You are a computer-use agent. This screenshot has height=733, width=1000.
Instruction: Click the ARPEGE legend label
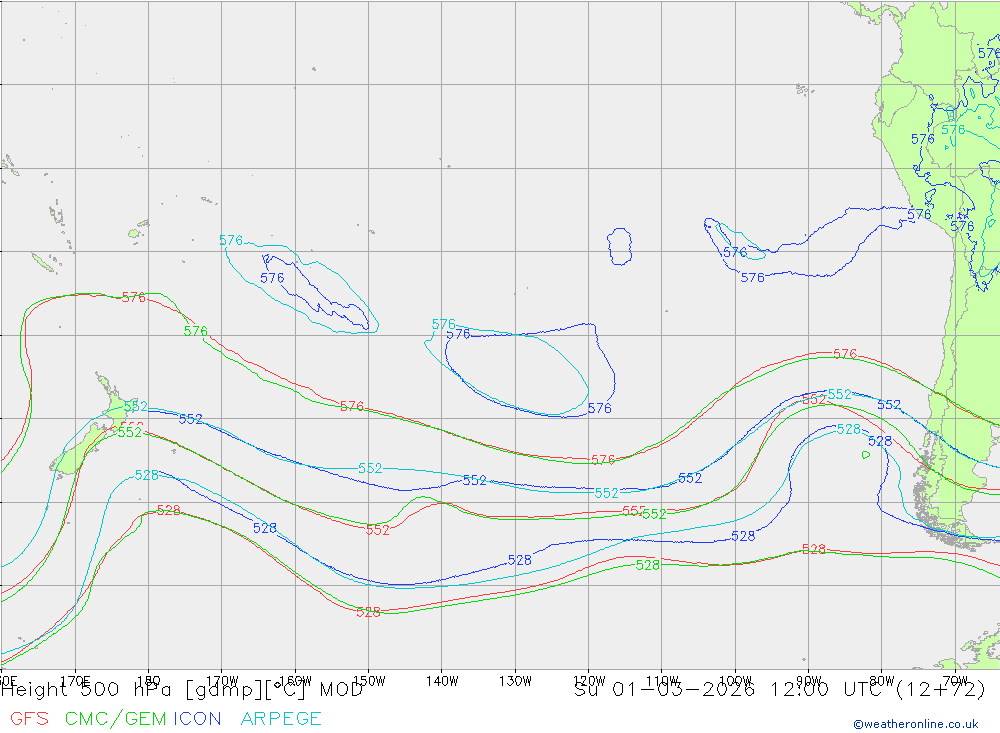(281, 718)
